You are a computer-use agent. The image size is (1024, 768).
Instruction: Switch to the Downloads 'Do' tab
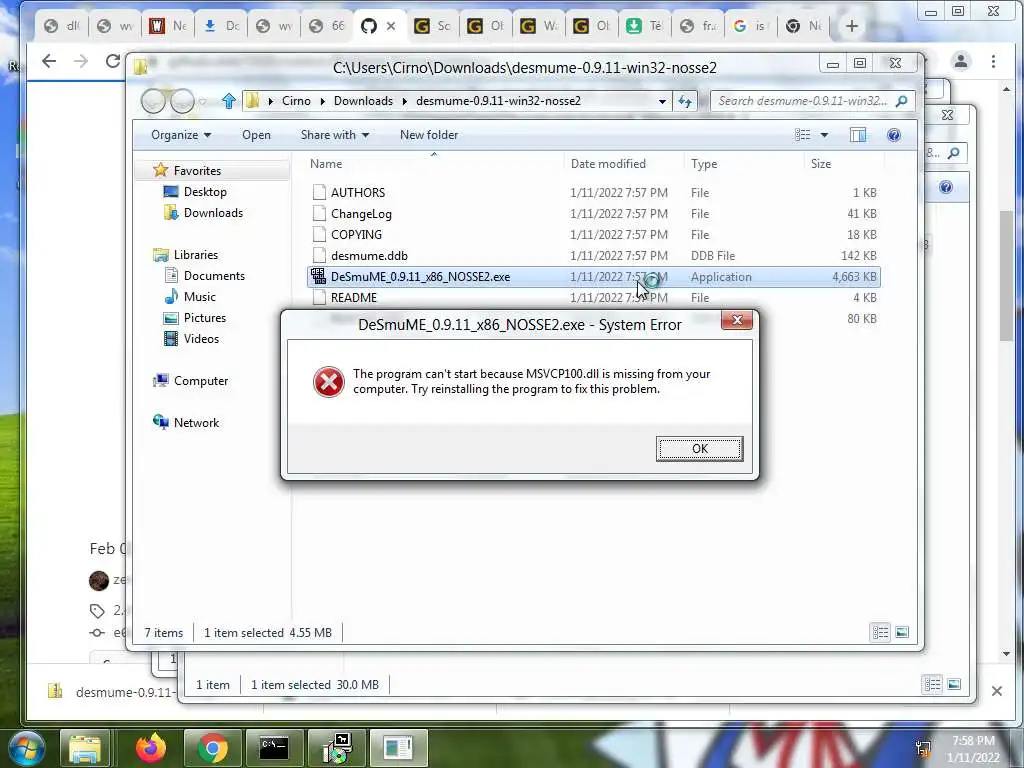point(221,26)
